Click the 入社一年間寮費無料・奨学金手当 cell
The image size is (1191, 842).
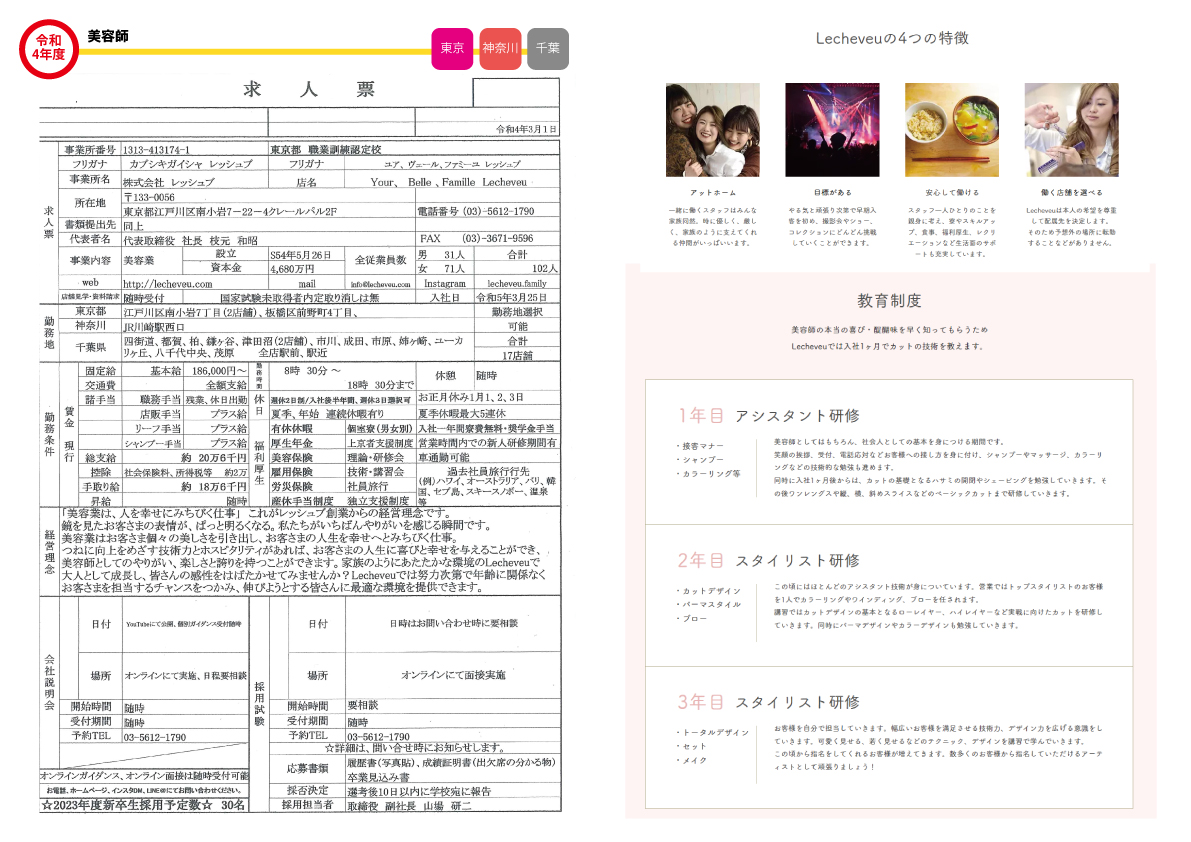coord(486,429)
